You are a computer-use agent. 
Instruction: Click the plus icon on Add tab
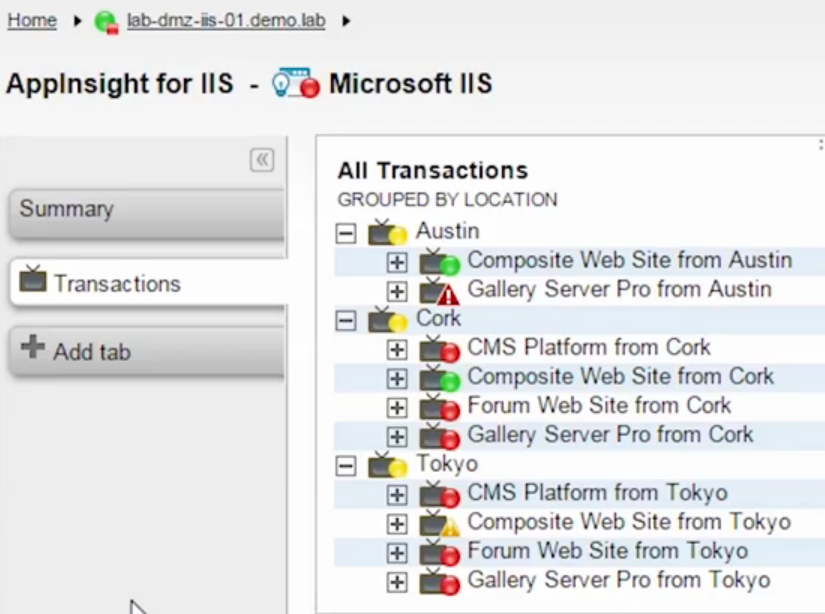[32, 347]
